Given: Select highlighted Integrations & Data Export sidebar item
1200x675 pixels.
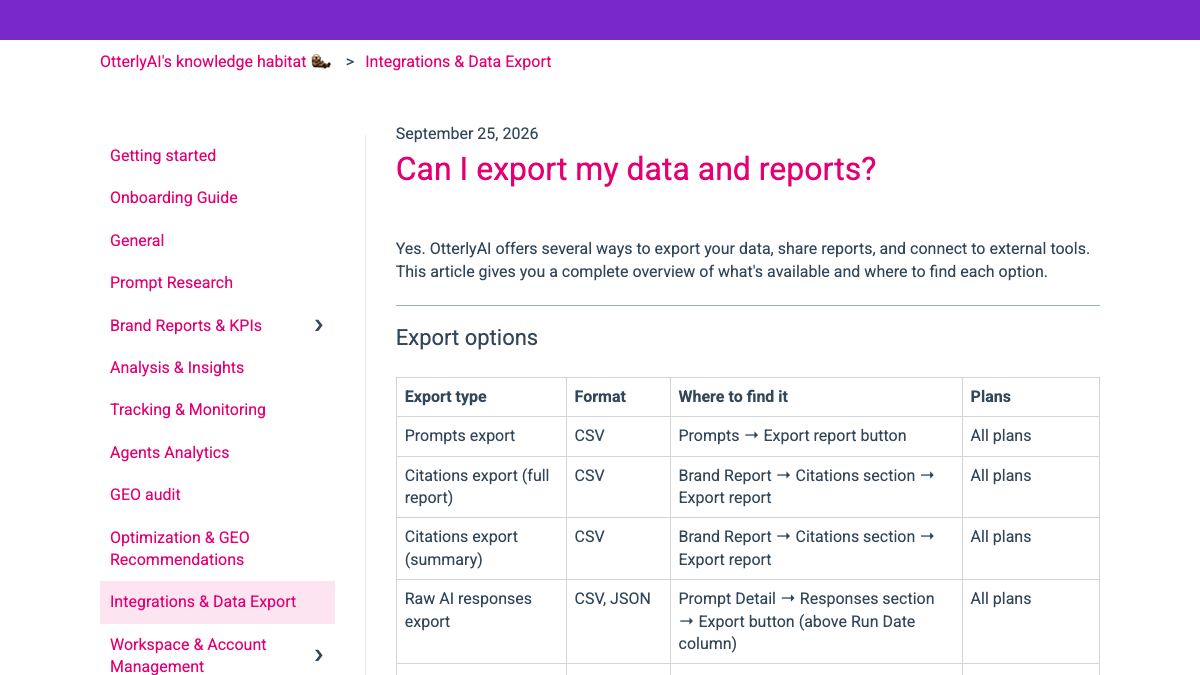Looking at the screenshot, I should 217,602.
